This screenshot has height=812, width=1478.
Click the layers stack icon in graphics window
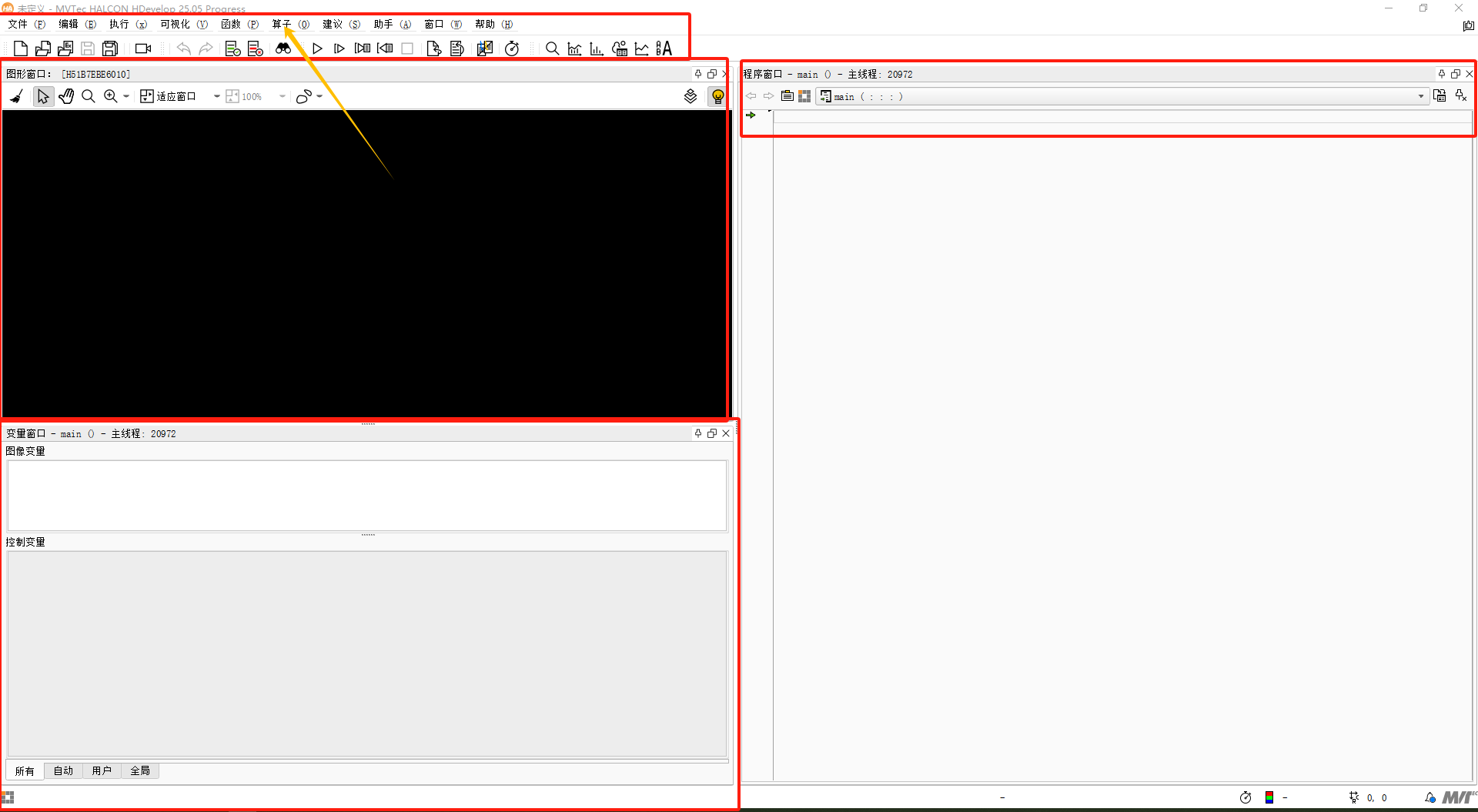(691, 96)
